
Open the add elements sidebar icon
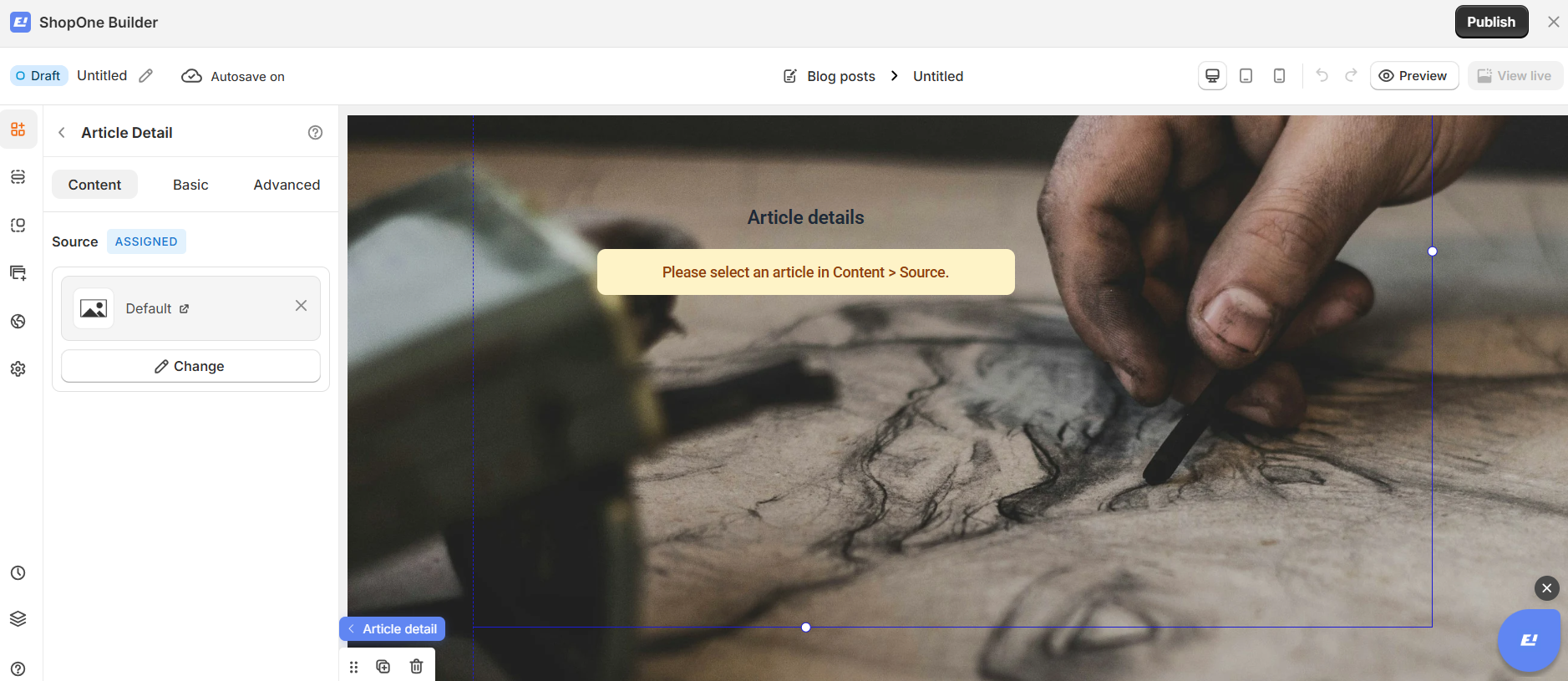point(18,130)
